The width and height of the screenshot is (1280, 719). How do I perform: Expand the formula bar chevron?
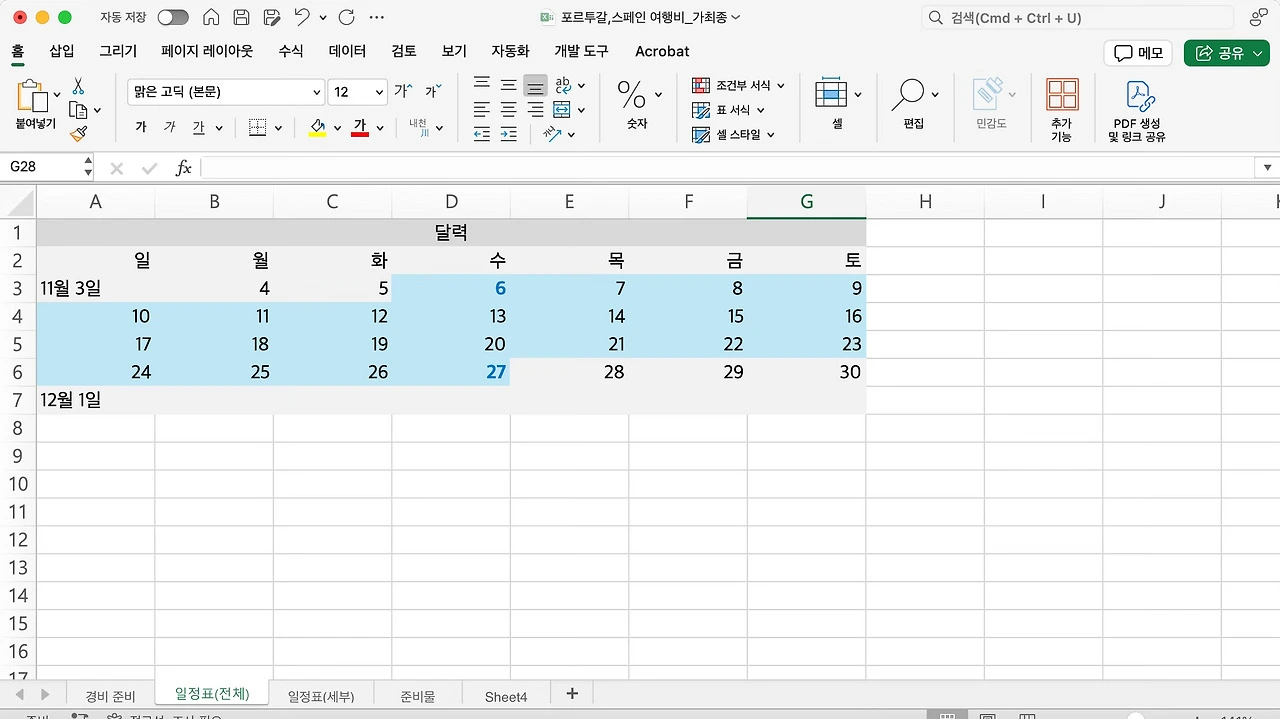[1267, 168]
